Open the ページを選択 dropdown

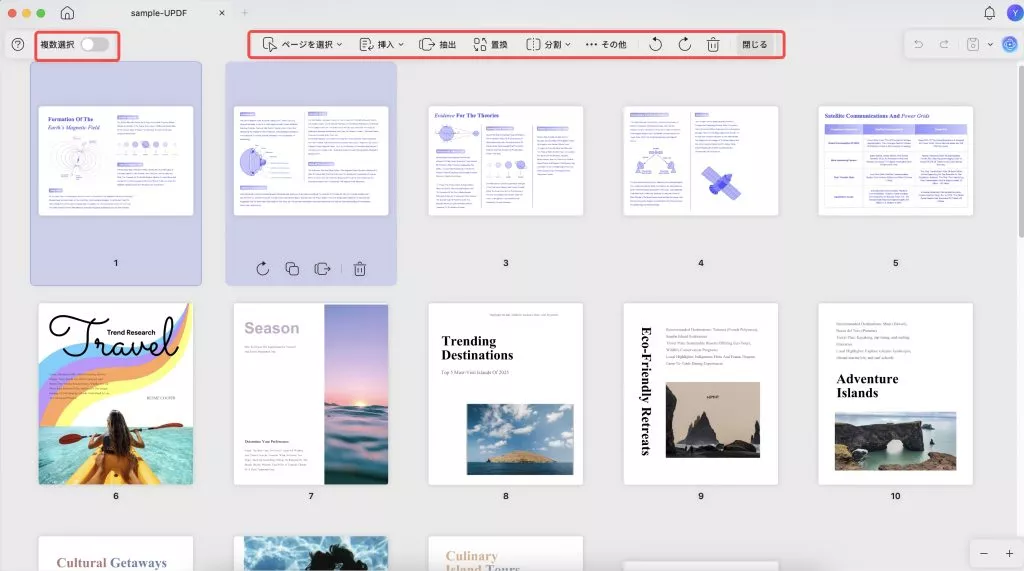point(302,44)
